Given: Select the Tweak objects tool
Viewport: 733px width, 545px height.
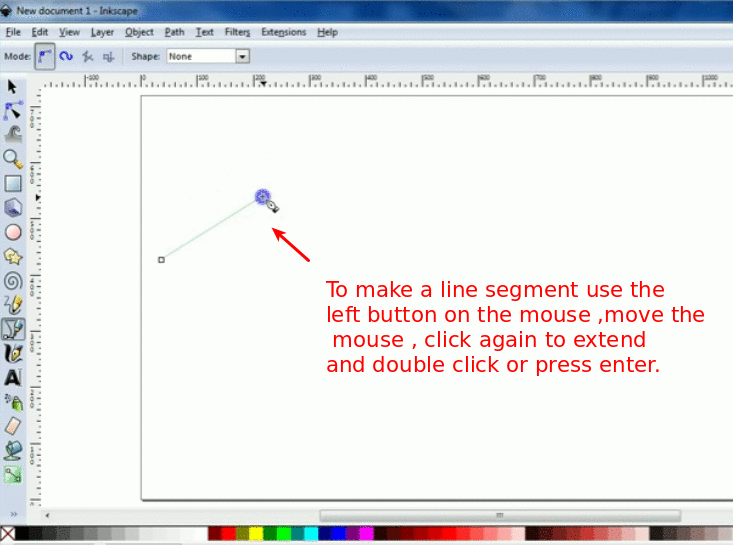Looking at the screenshot, I should tap(13, 134).
